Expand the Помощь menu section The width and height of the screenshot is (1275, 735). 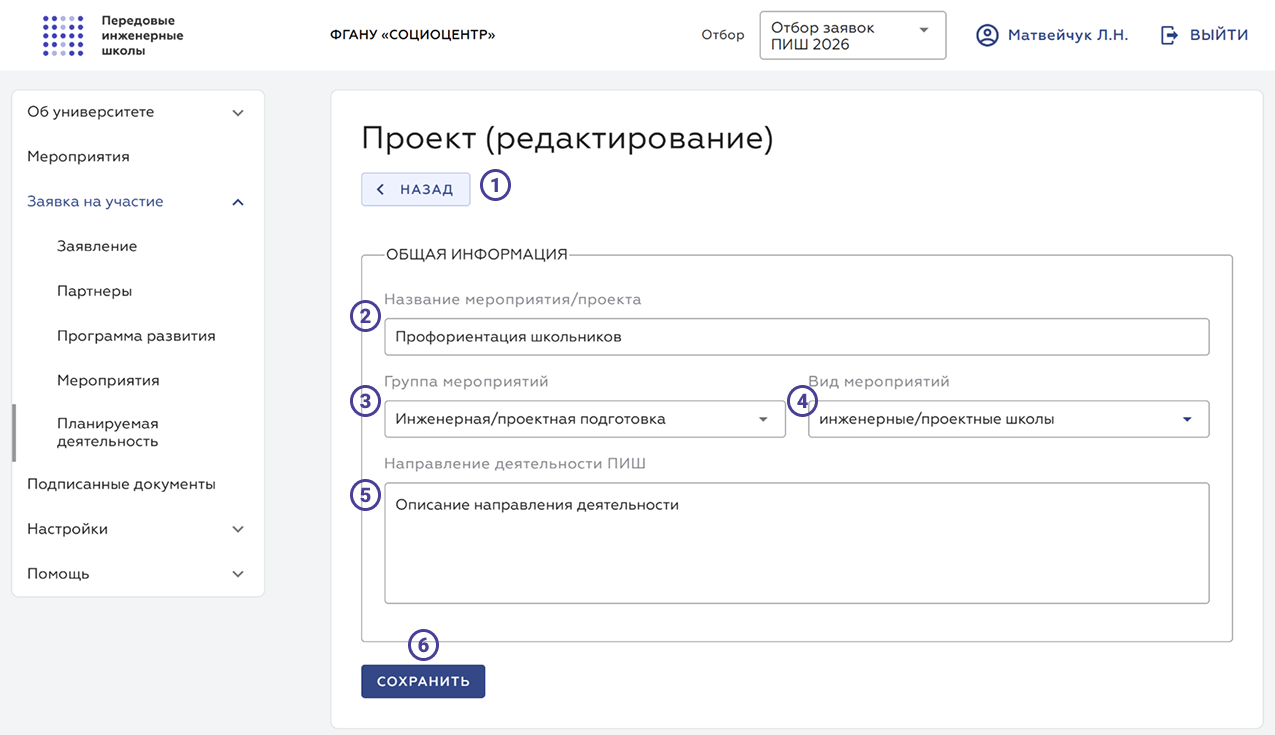tap(137, 574)
